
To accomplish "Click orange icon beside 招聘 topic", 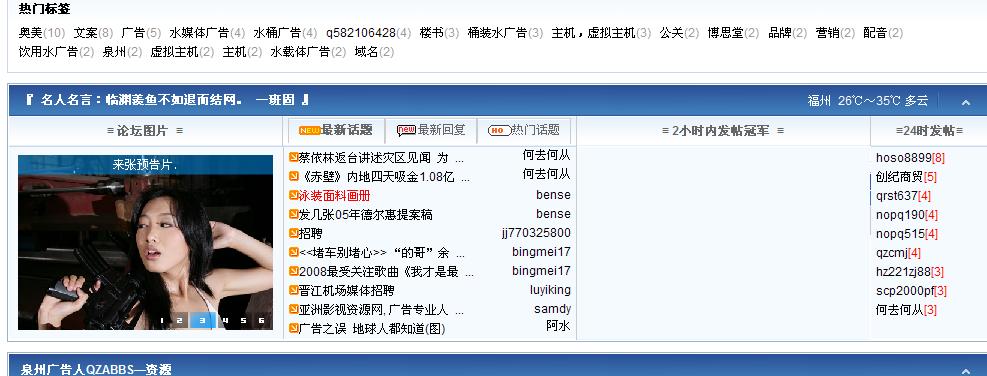I will [x=293, y=233].
